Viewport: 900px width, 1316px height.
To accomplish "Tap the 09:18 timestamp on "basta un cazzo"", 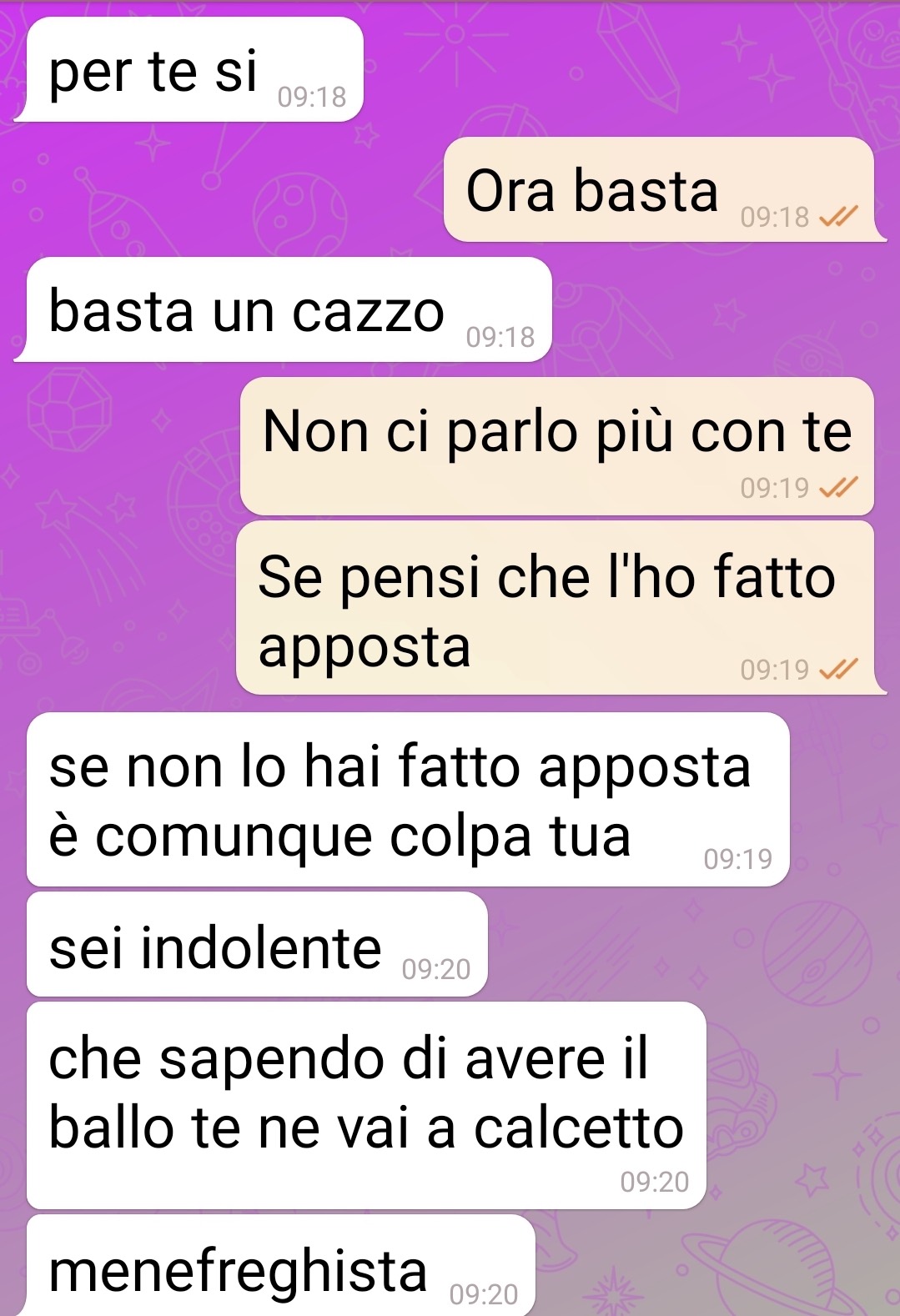I will (500, 337).
